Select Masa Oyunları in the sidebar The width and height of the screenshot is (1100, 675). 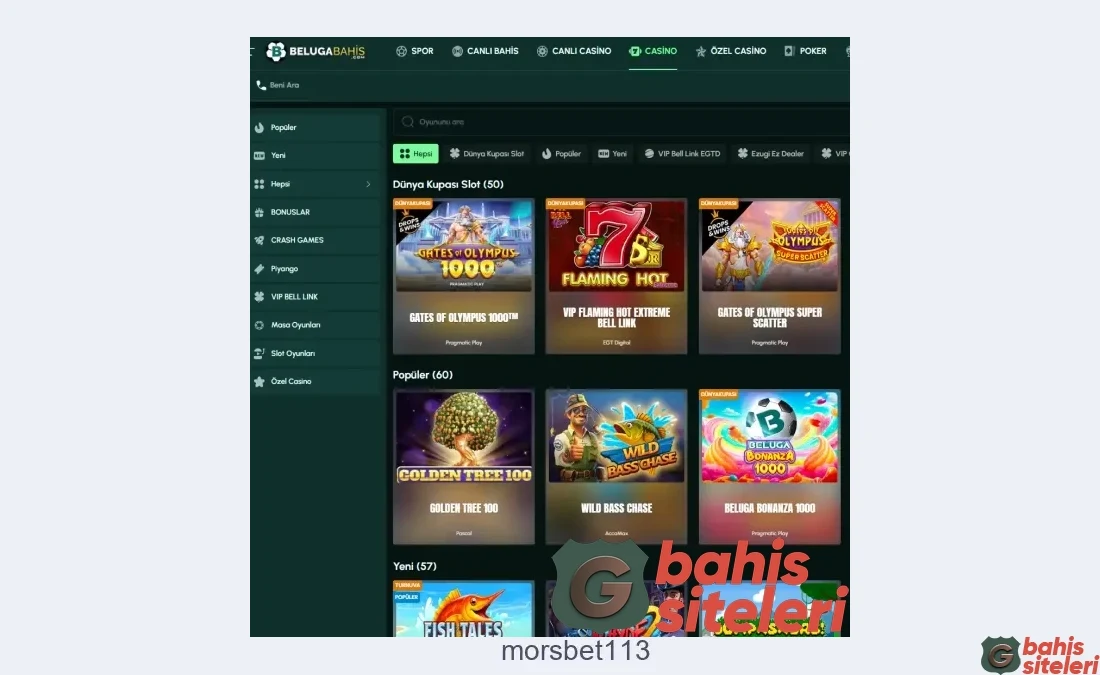point(296,325)
